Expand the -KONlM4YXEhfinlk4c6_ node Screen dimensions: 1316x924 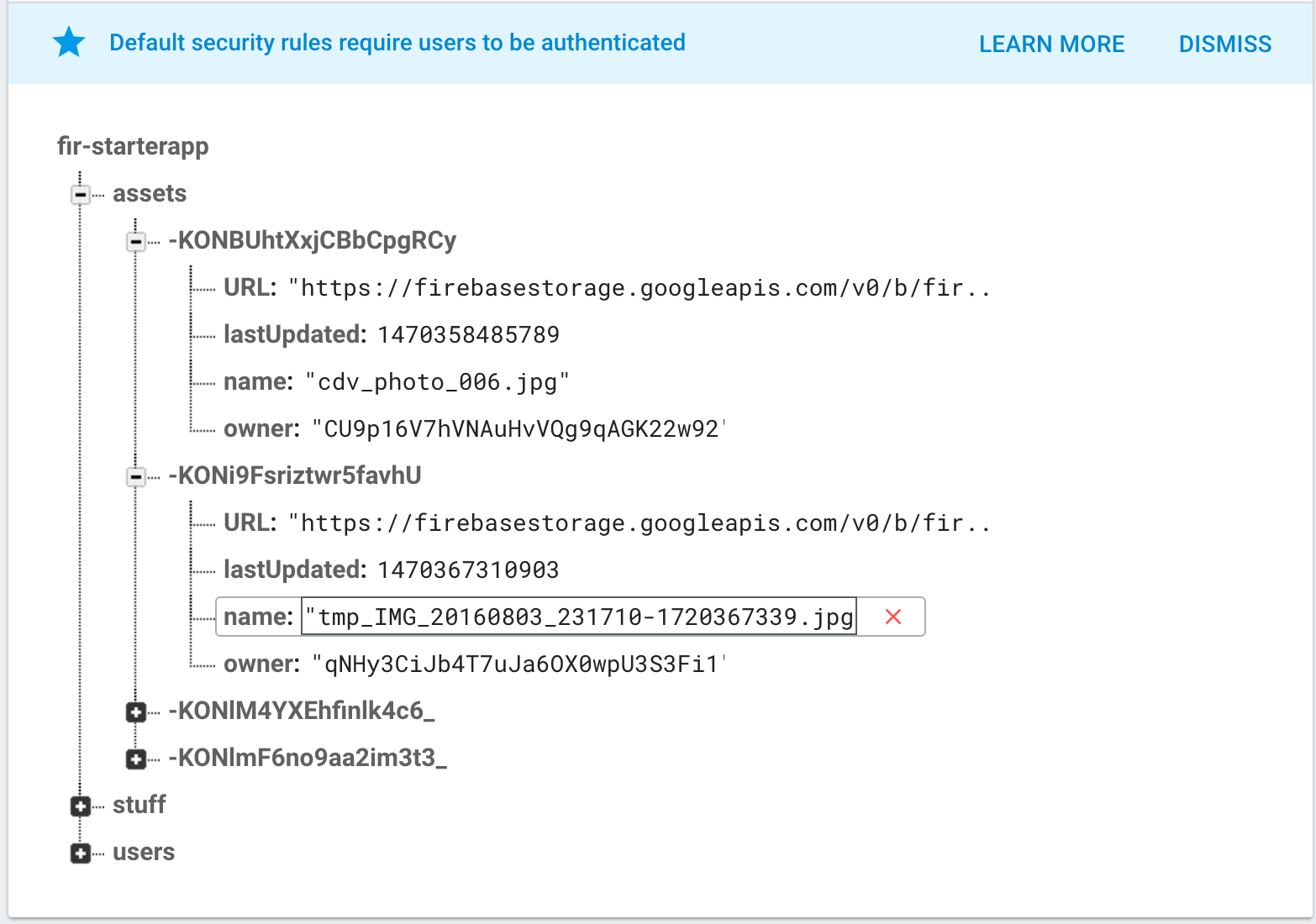pyautogui.click(x=136, y=712)
